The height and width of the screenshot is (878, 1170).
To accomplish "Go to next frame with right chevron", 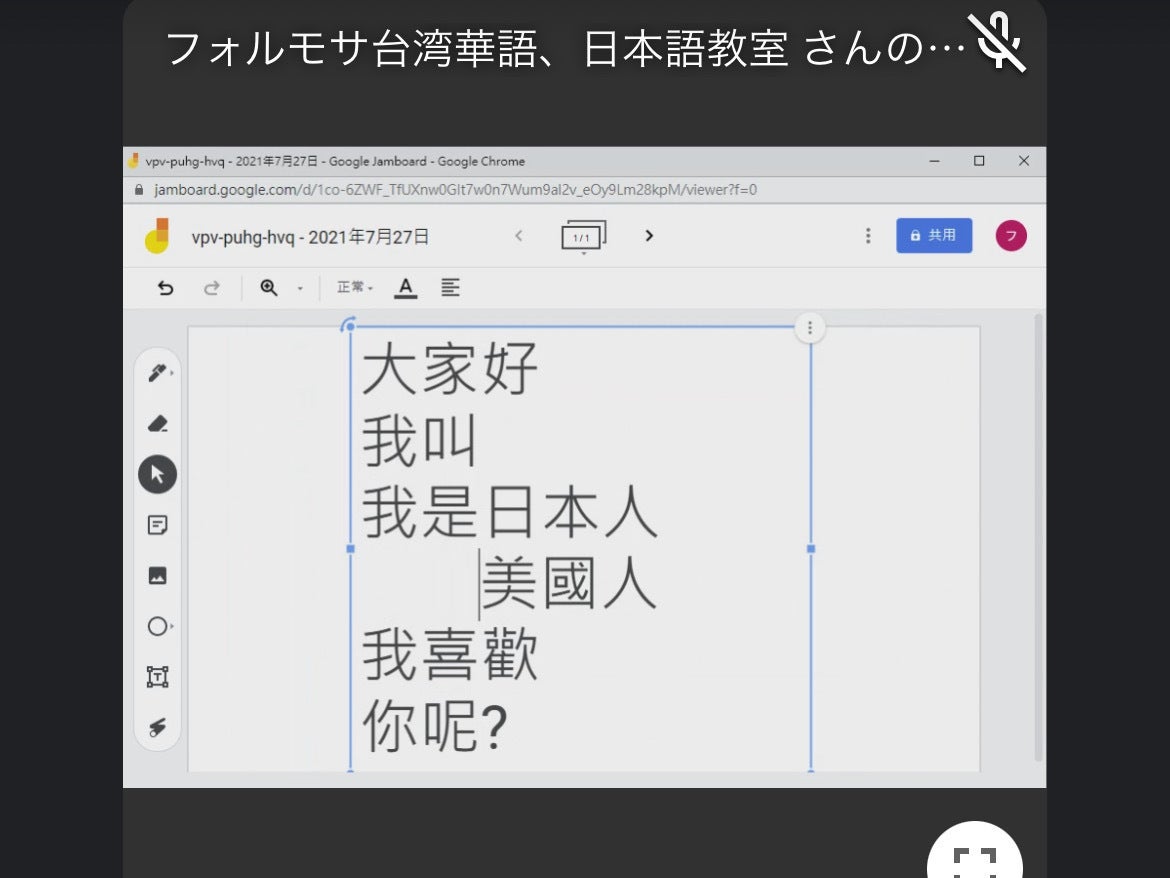I will coord(649,236).
